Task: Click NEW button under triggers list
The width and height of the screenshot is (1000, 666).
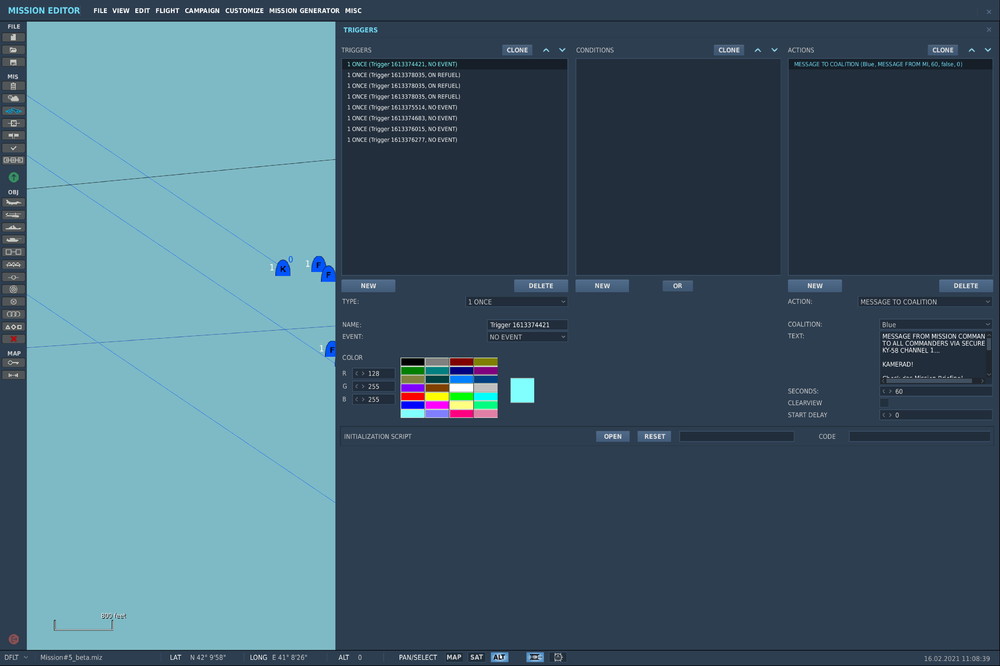Action: (x=368, y=286)
